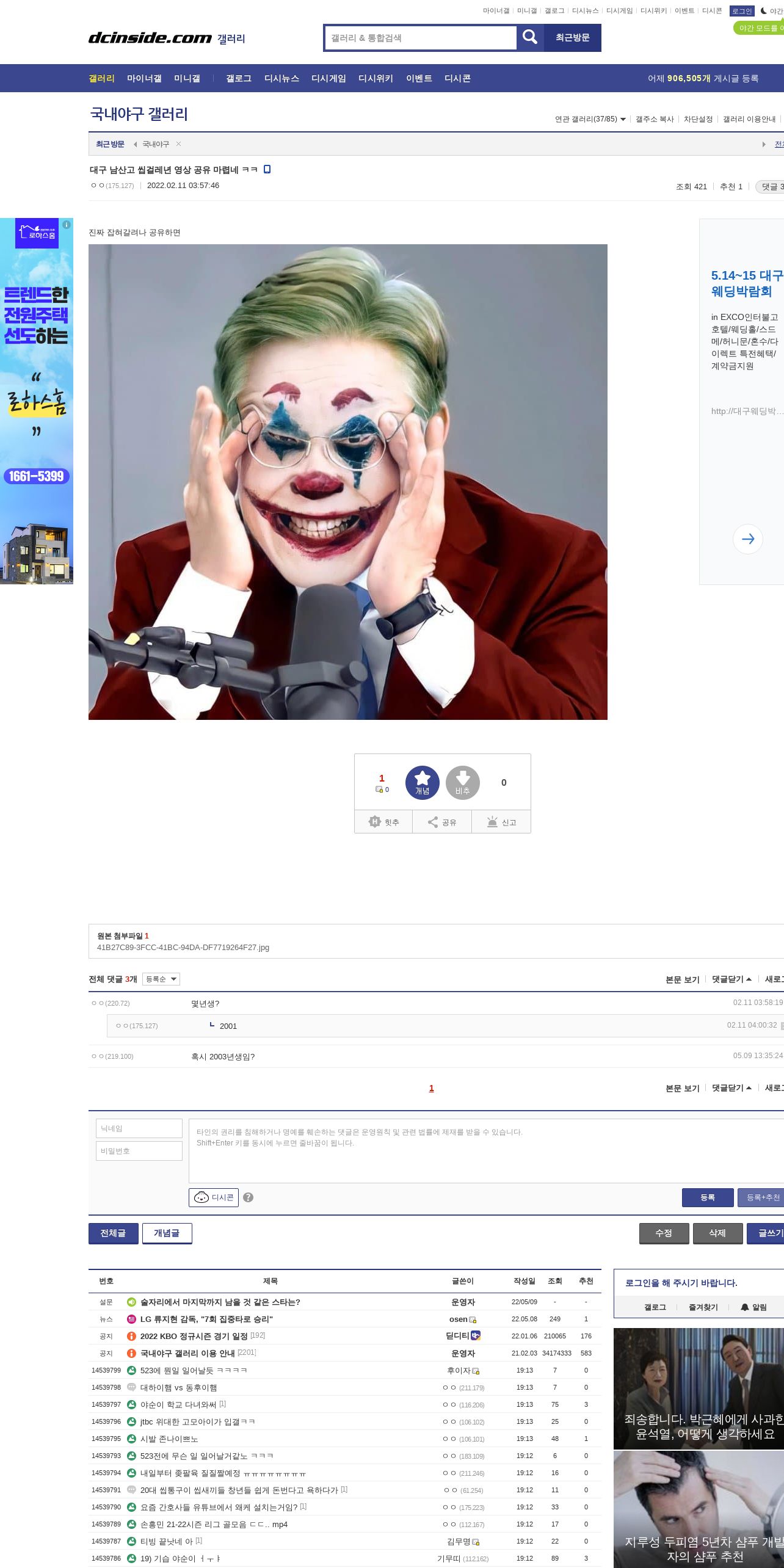This screenshot has width=784, height=1568.
Task: Click the comment text area
Action: [486, 1151]
